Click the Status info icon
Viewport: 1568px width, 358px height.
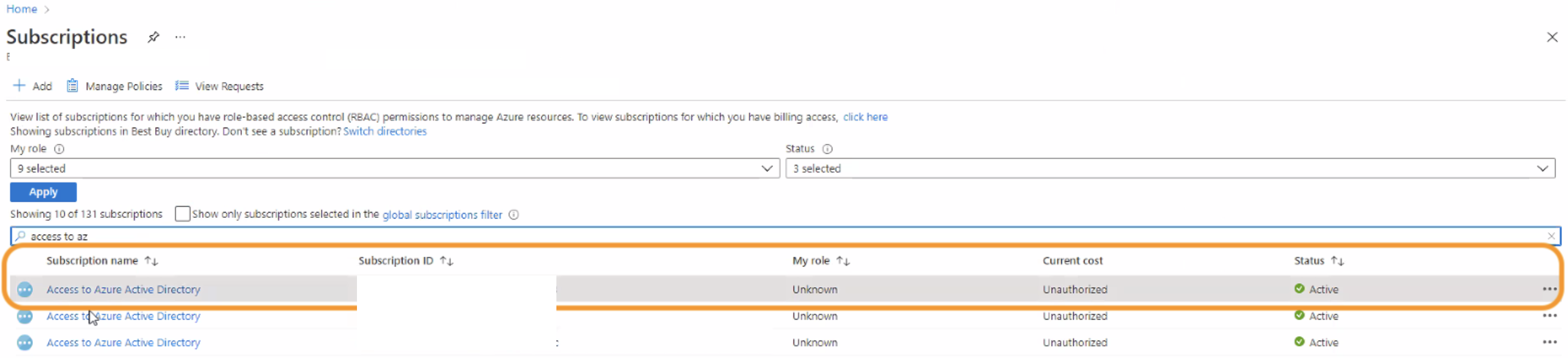827,148
